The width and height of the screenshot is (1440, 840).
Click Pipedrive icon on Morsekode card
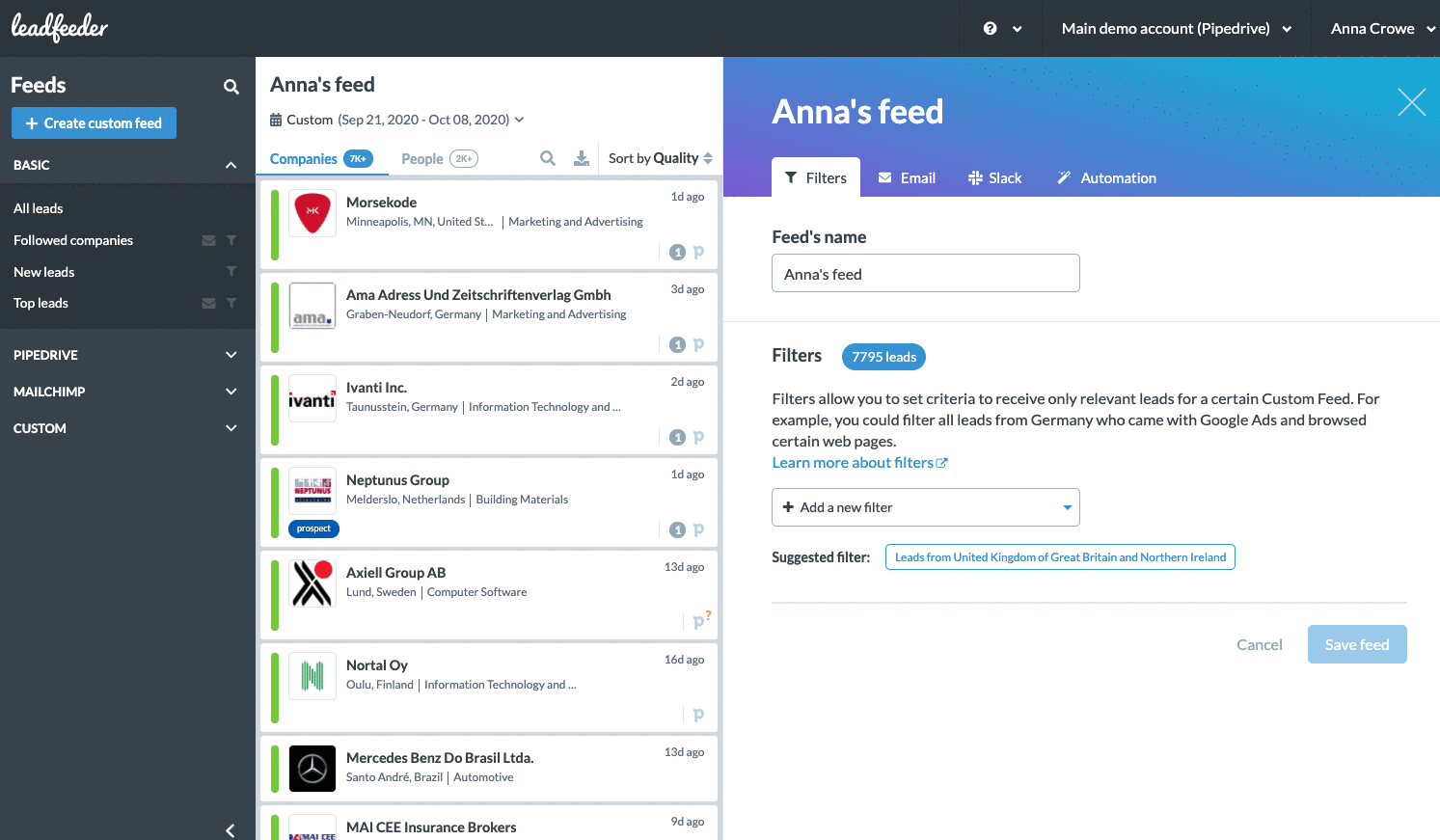(698, 252)
